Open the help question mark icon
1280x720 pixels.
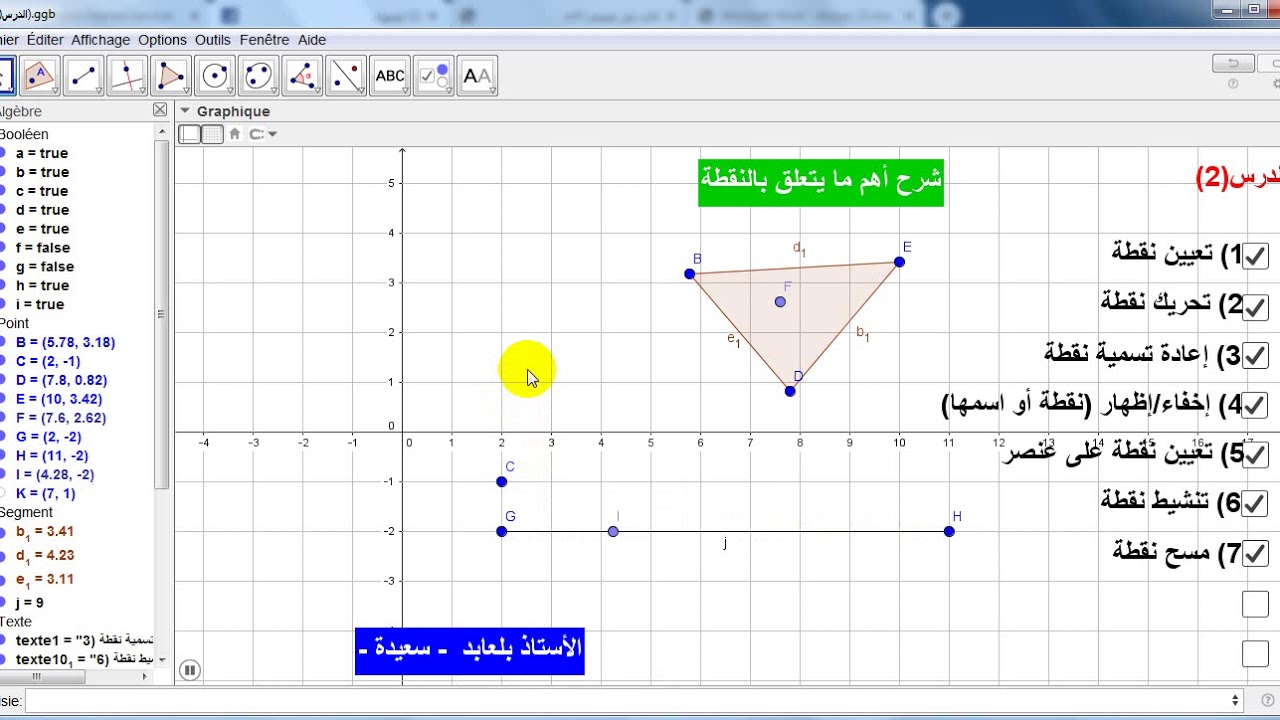pyautogui.click(x=1232, y=85)
